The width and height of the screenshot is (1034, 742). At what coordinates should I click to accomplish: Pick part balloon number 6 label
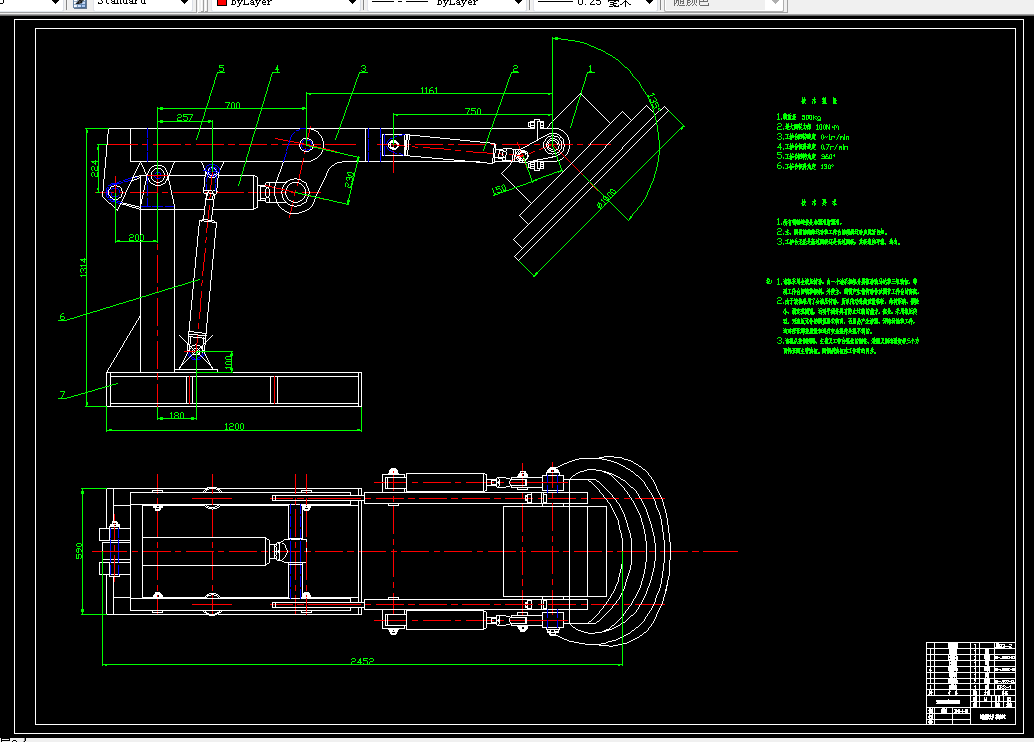point(62,317)
